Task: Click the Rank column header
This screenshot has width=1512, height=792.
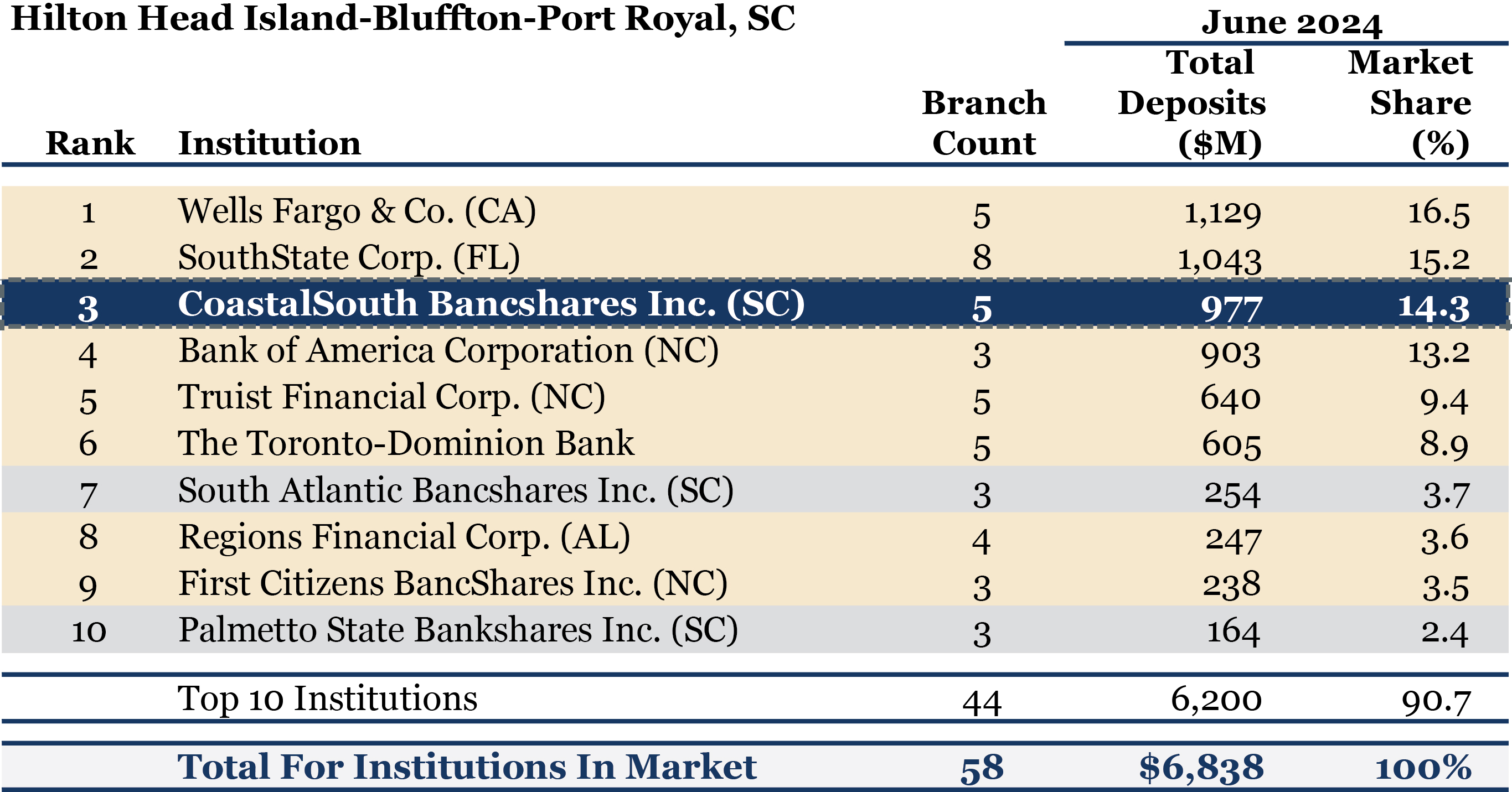Action: tap(90, 143)
